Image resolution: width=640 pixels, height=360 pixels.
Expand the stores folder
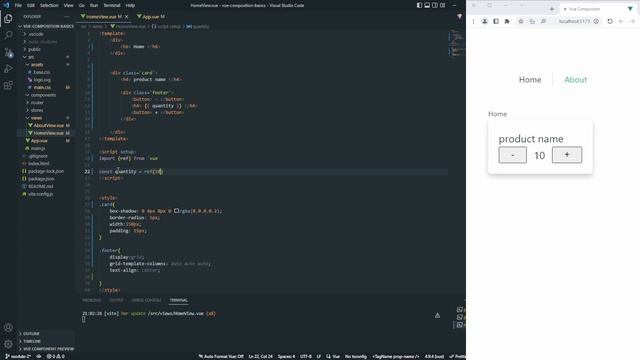[37, 110]
